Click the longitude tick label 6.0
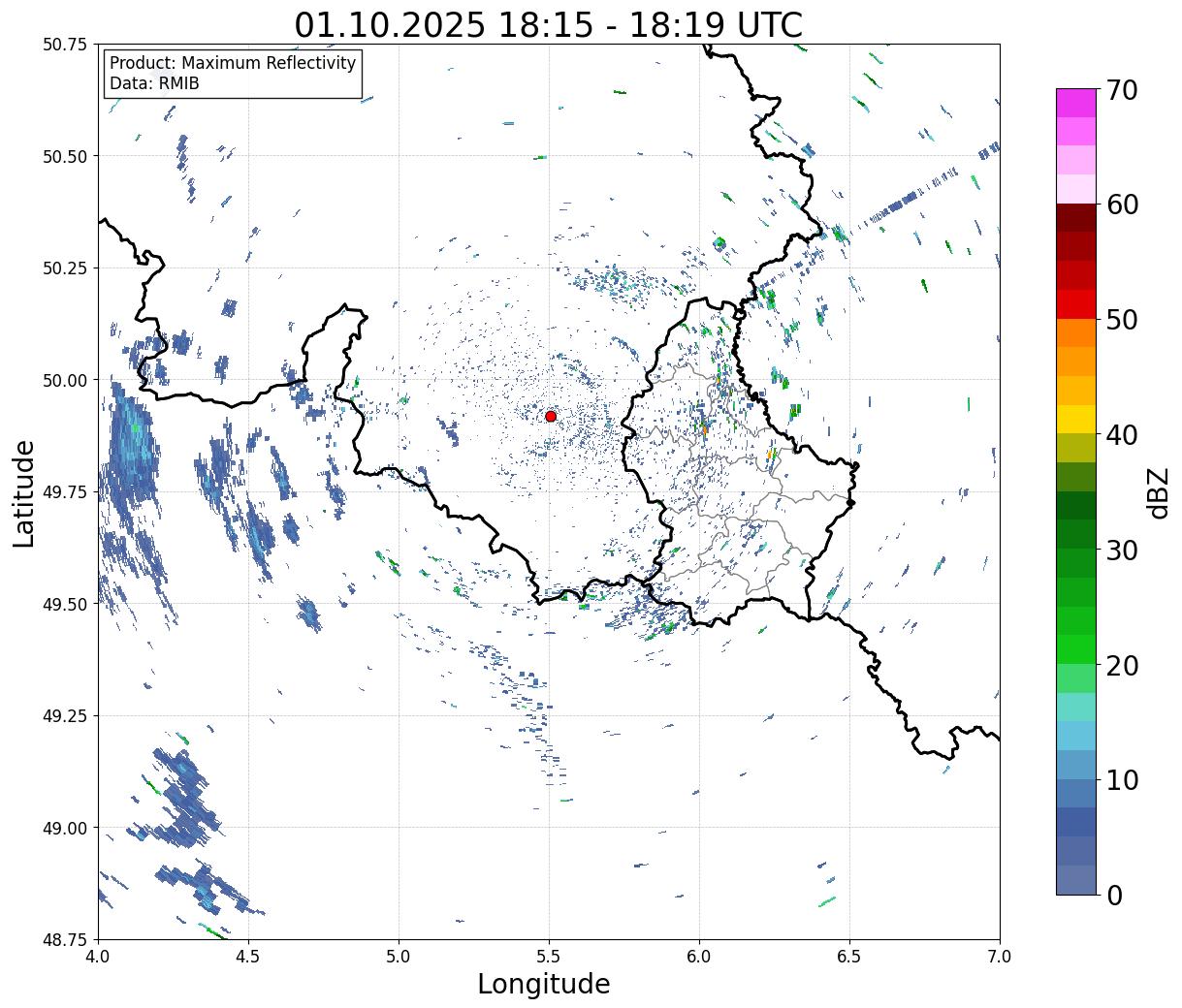Viewport: 1182px width, 1008px height. [699, 956]
